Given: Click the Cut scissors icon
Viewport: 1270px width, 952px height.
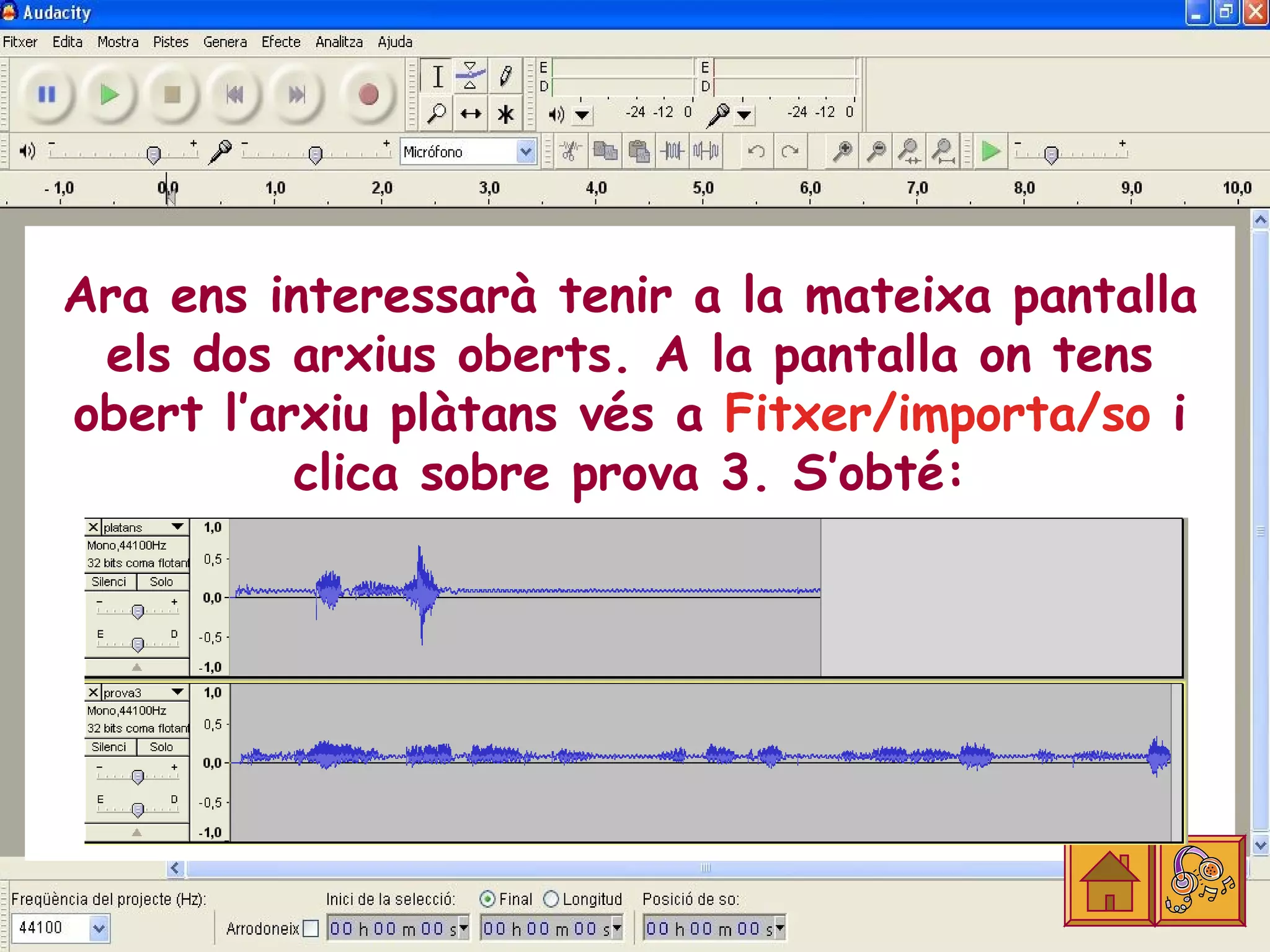Looking at the screenshot, I should coord(571,151).
